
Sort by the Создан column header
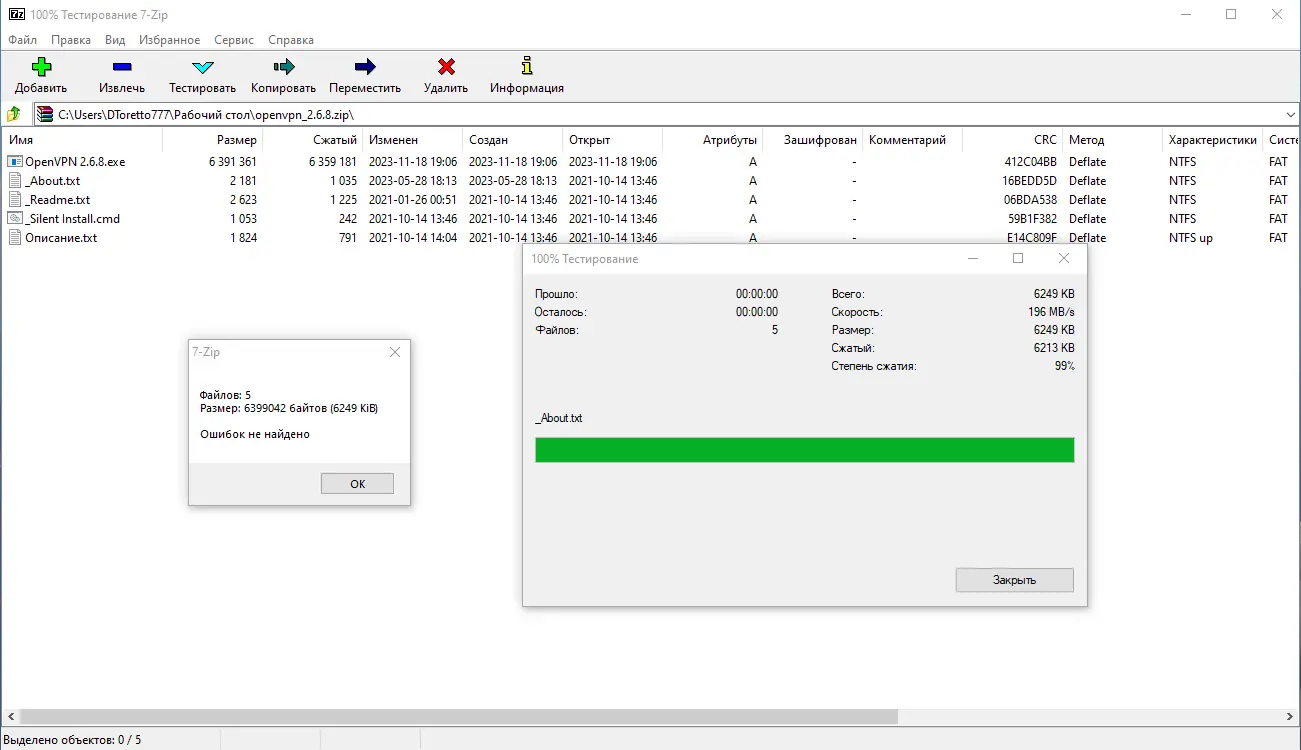click(x=512, y=140)
